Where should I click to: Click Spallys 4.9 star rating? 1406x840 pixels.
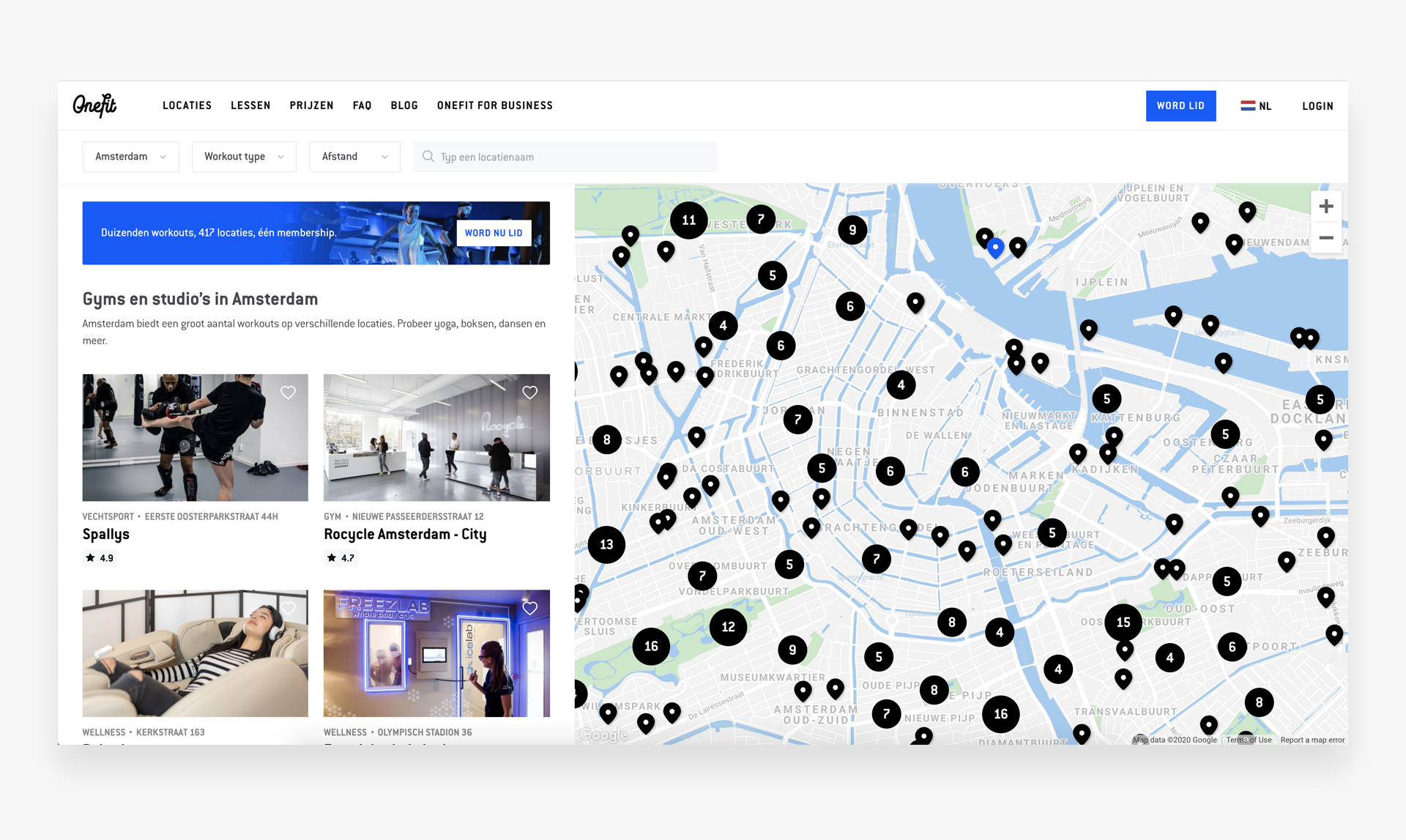100,558
